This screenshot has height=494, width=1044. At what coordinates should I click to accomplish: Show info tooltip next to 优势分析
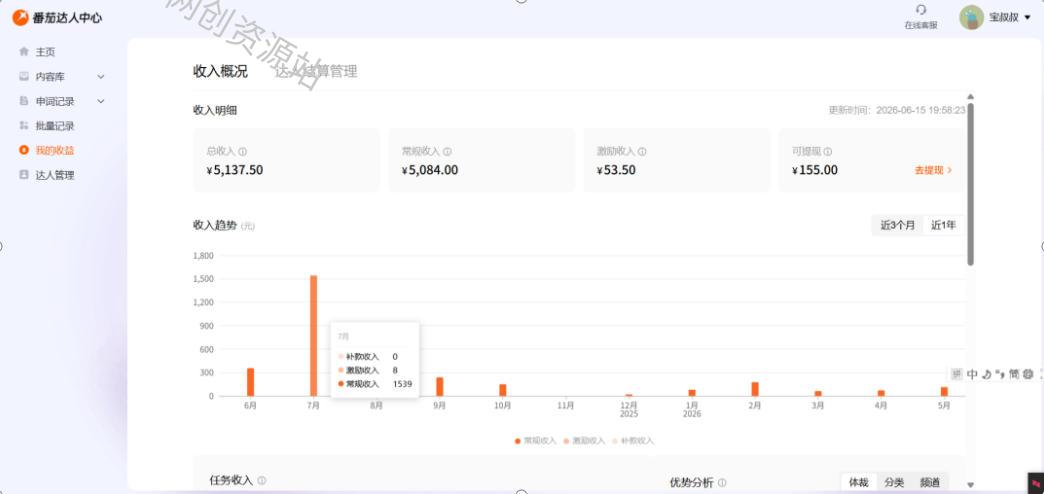coord(722,483)
